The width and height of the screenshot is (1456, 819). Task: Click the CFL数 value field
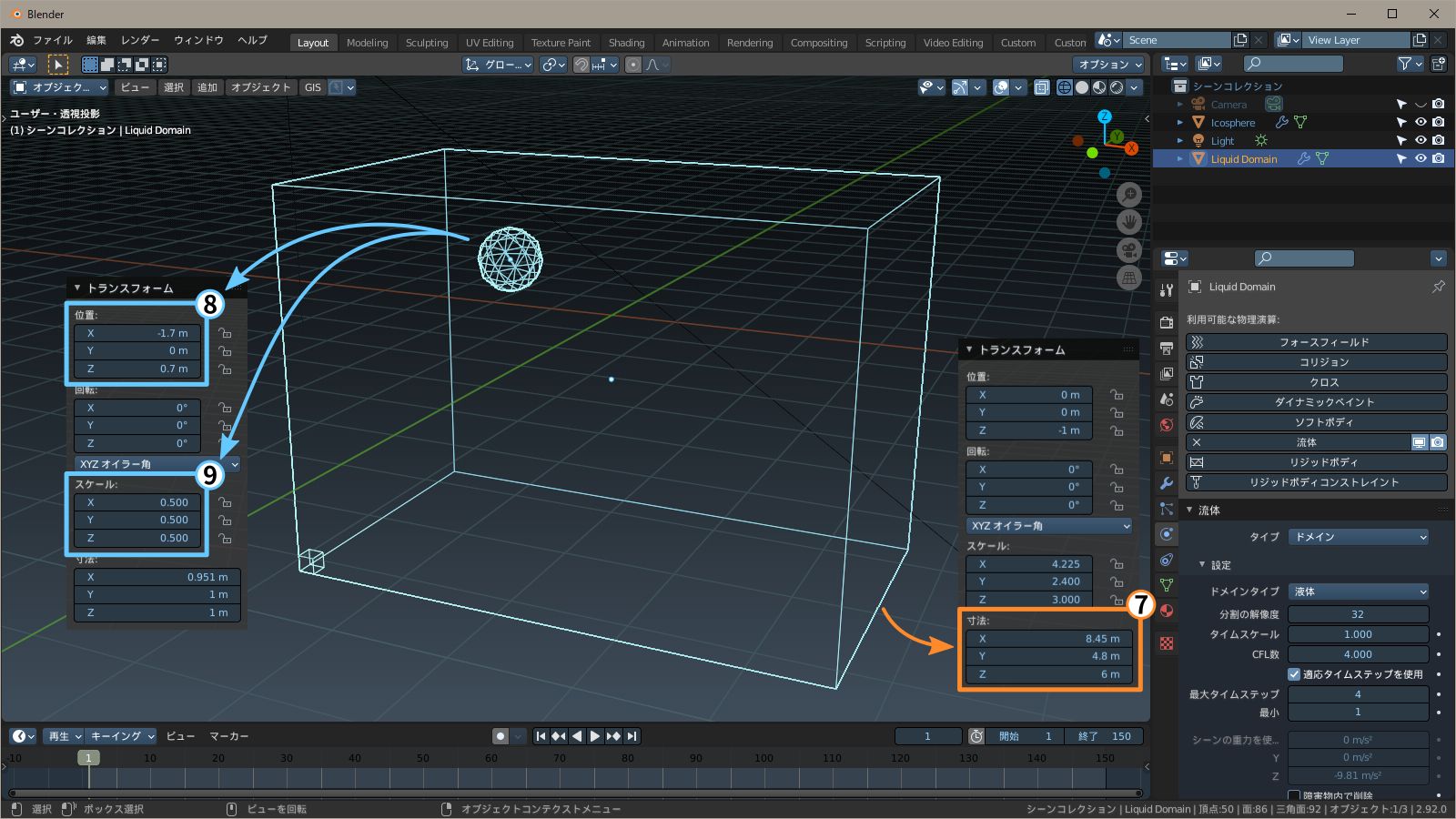pos(1358,654)
